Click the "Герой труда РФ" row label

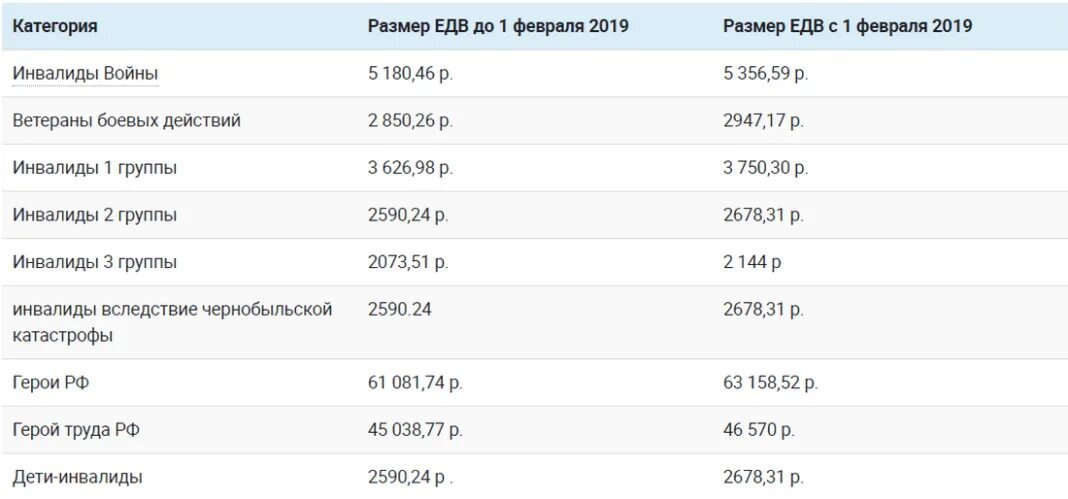tap(76, 430)
